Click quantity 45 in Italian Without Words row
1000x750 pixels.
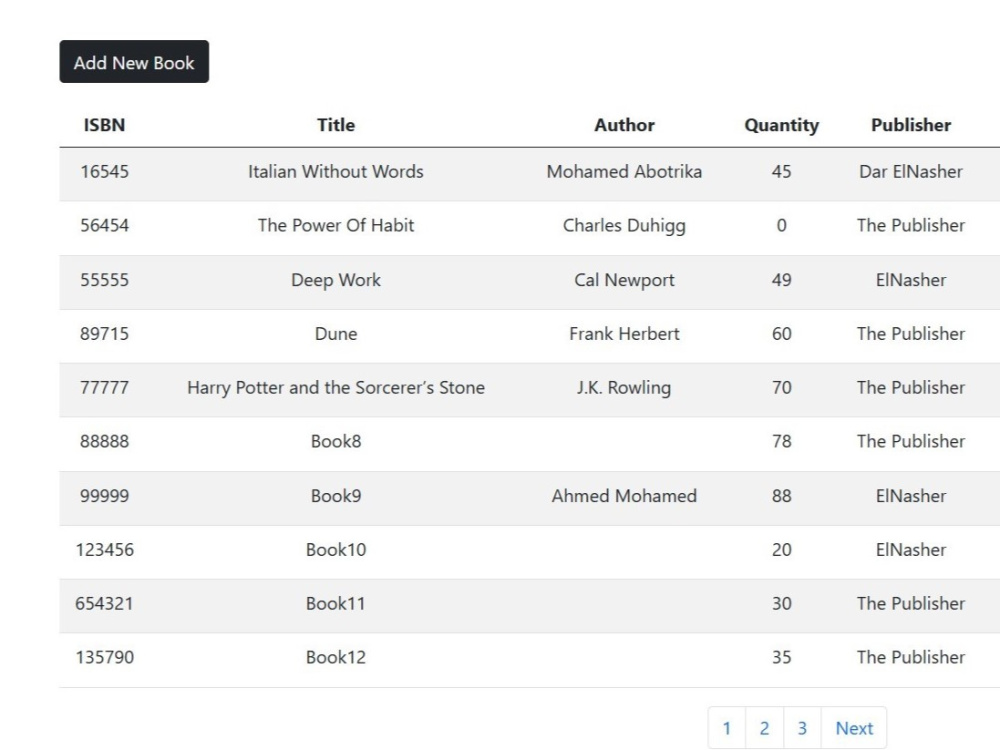(781, 172)
